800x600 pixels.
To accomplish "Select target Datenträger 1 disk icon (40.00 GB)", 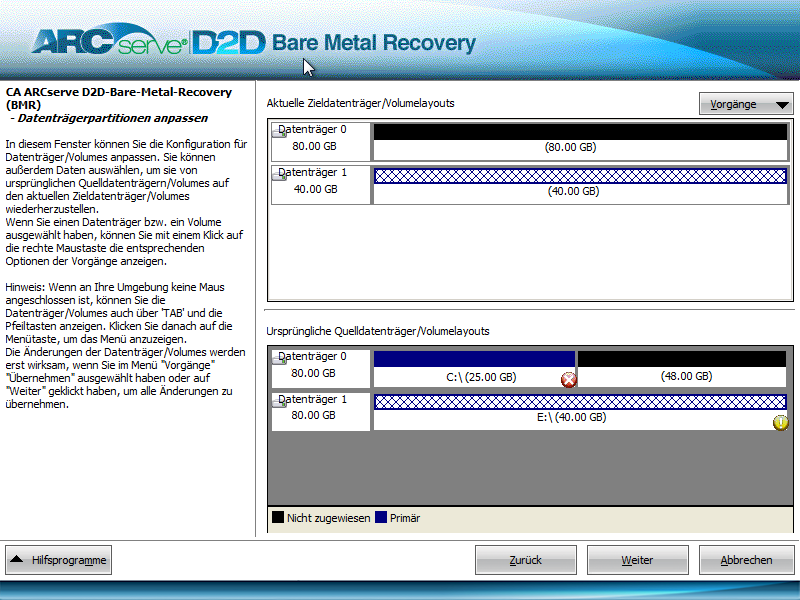I will click(279, 176).
